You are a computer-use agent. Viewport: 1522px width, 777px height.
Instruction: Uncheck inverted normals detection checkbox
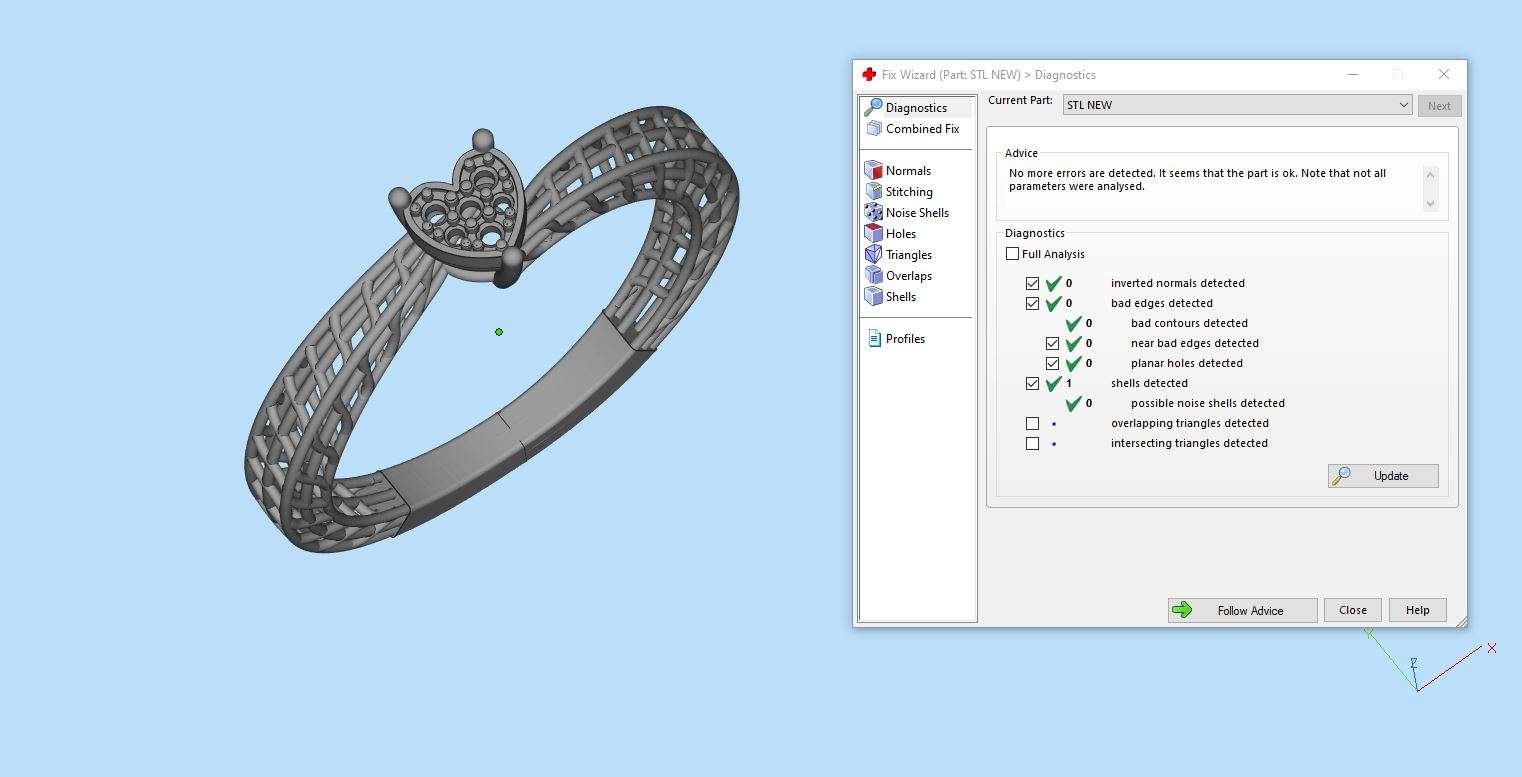[x=1032, y=283]
